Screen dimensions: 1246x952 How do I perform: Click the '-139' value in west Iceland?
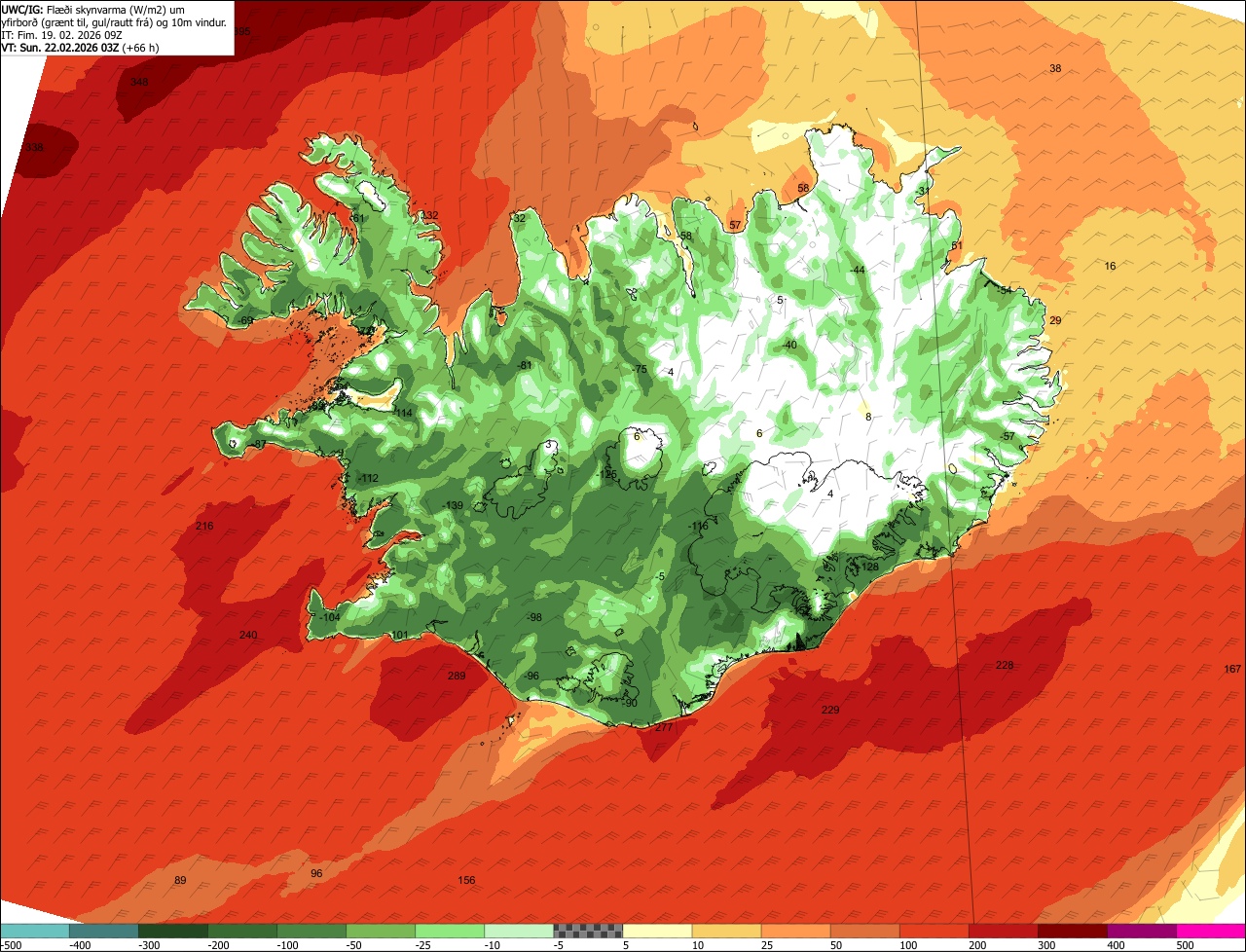(453, 505)
